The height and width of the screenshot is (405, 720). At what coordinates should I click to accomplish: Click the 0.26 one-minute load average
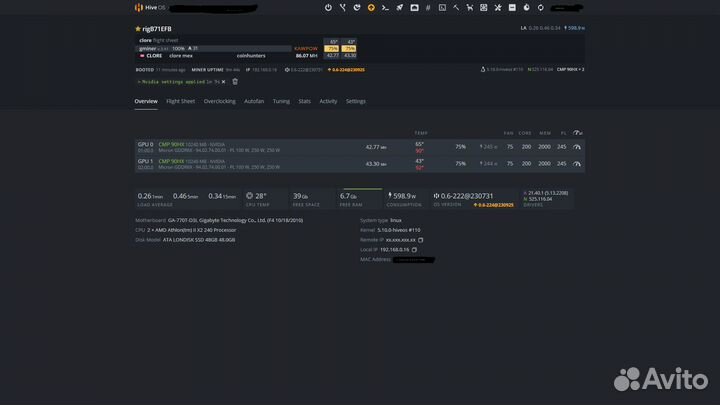tap(150, 196)
